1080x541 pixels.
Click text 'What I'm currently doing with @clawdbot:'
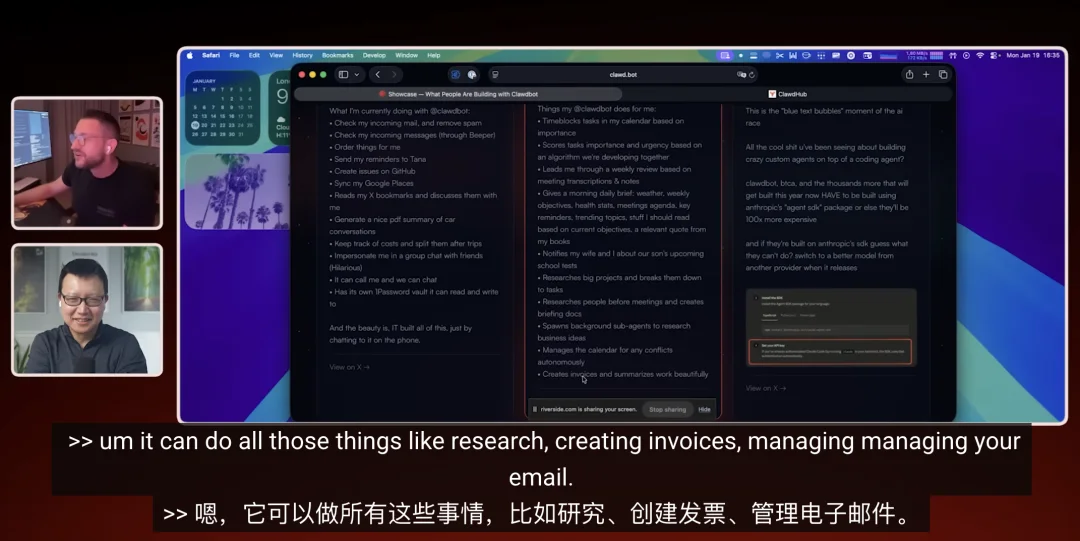(399, 111)
